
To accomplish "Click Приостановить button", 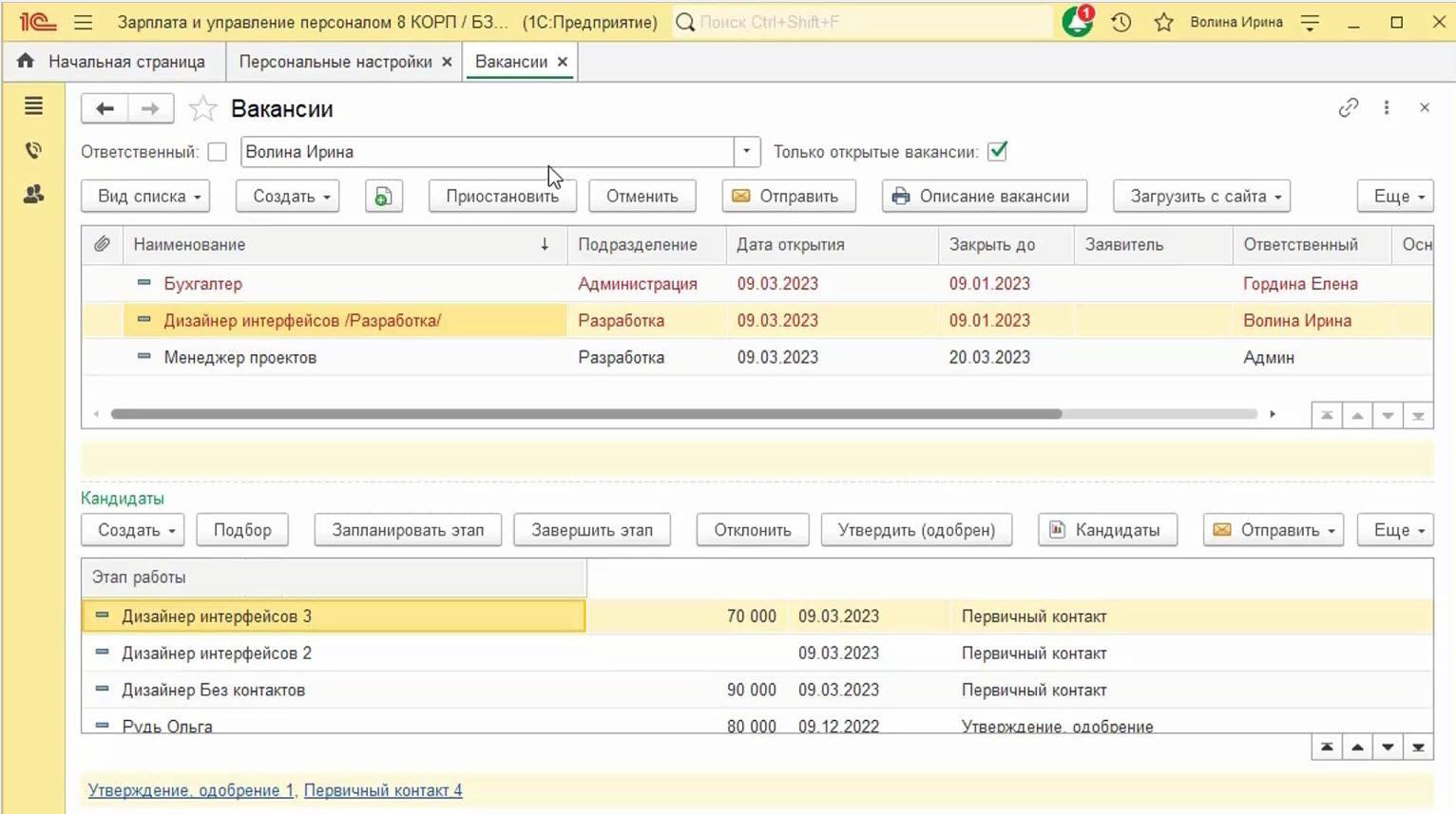I will click(x=502, y=196).
